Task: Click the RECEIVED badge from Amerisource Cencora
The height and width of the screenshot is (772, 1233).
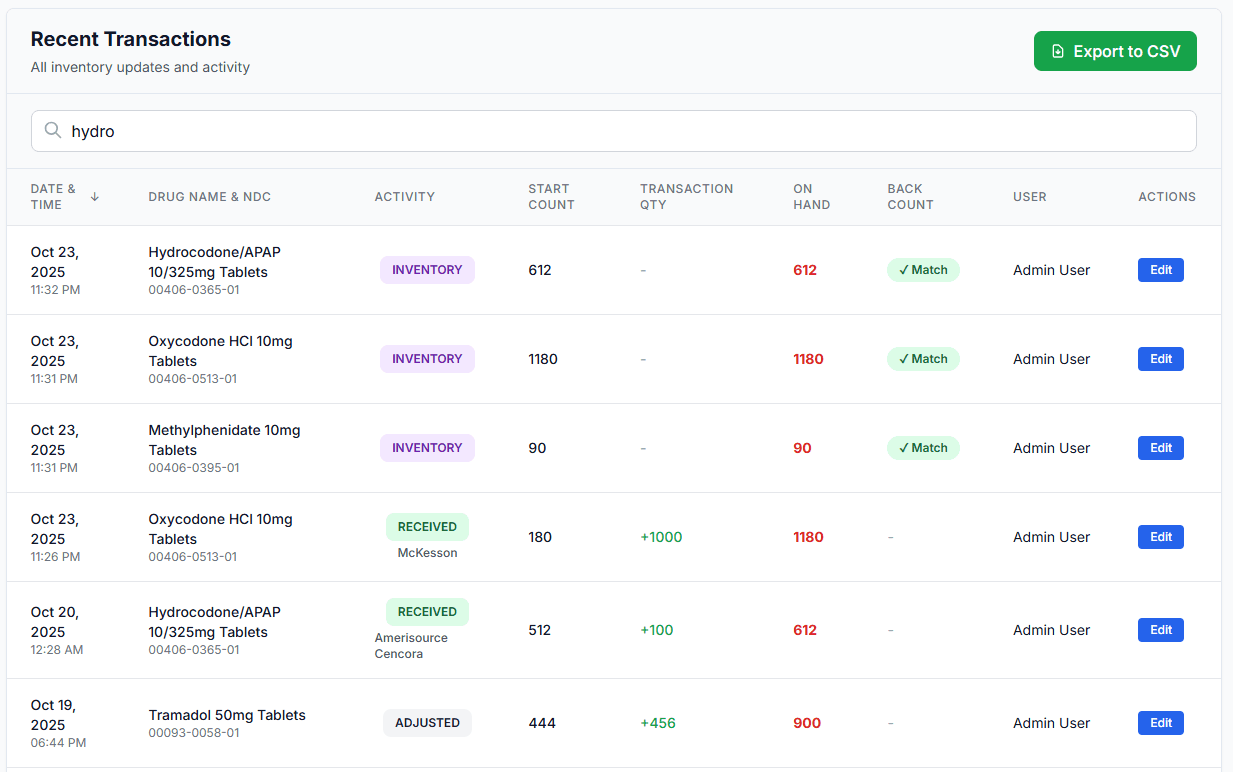Action: (427, 611)
